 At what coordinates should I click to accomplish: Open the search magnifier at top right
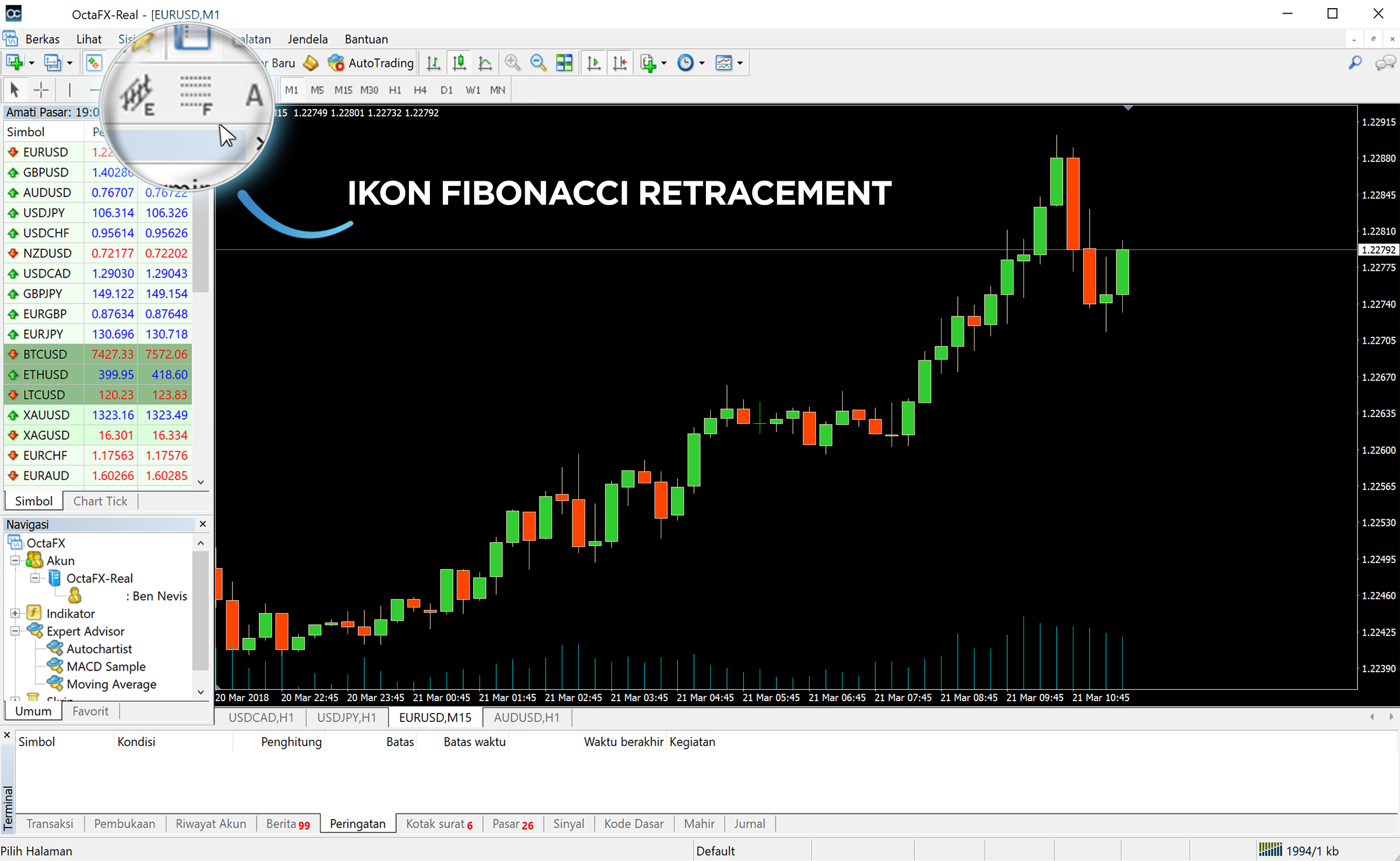point(1355,62)
